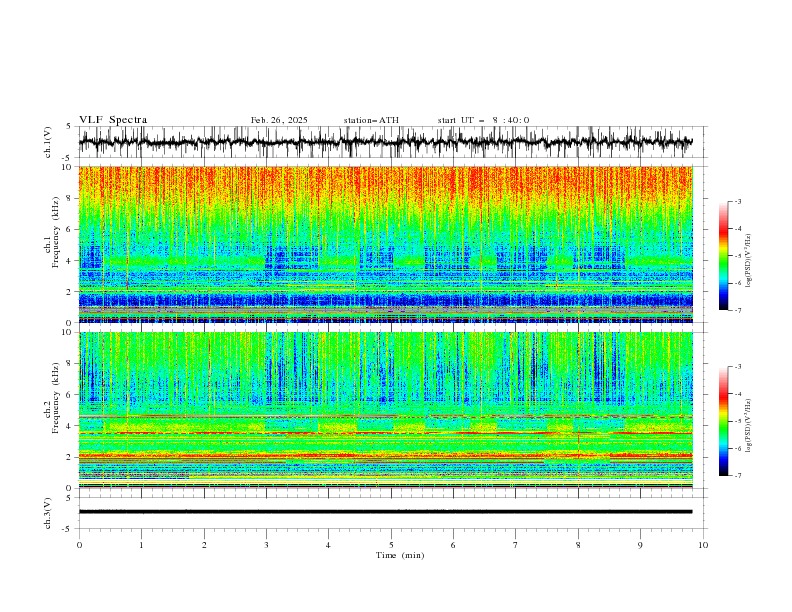Click the "station=ATH" header label
The width and height of the screenshot is (792, 612).
point(371,120)
